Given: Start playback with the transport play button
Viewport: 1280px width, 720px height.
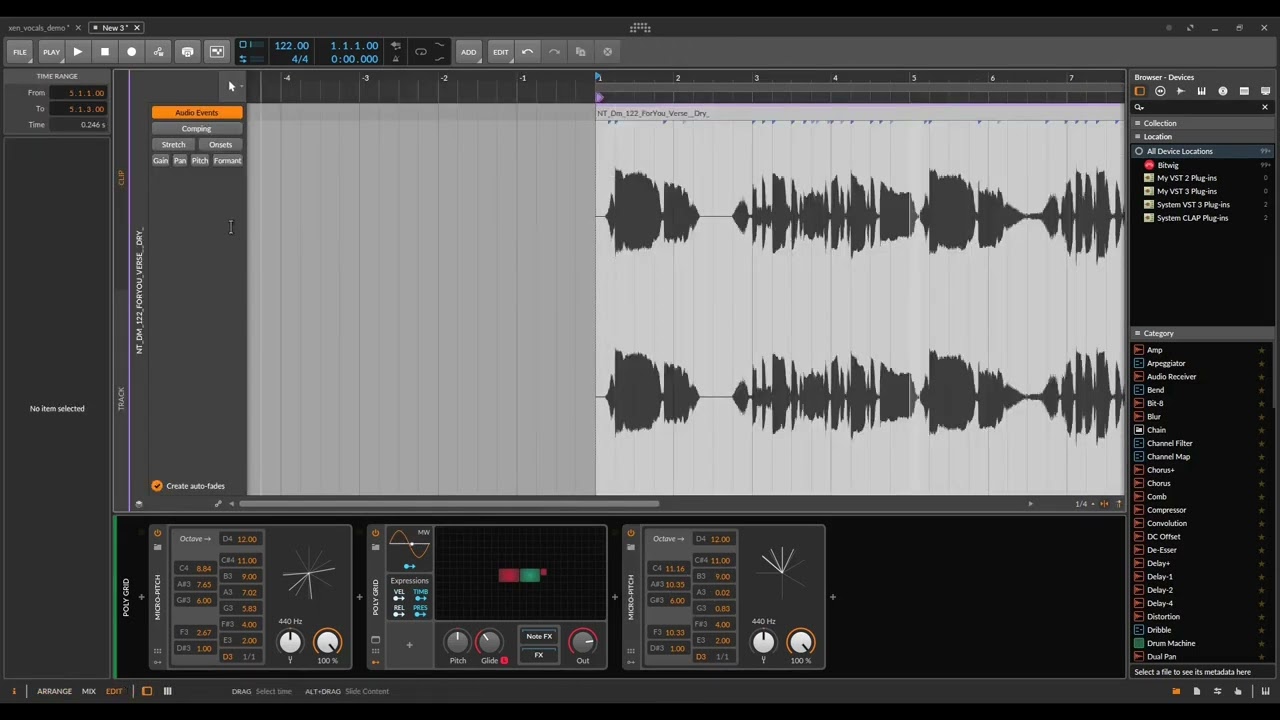Looking at the screenshot, I should click(78, 52).
